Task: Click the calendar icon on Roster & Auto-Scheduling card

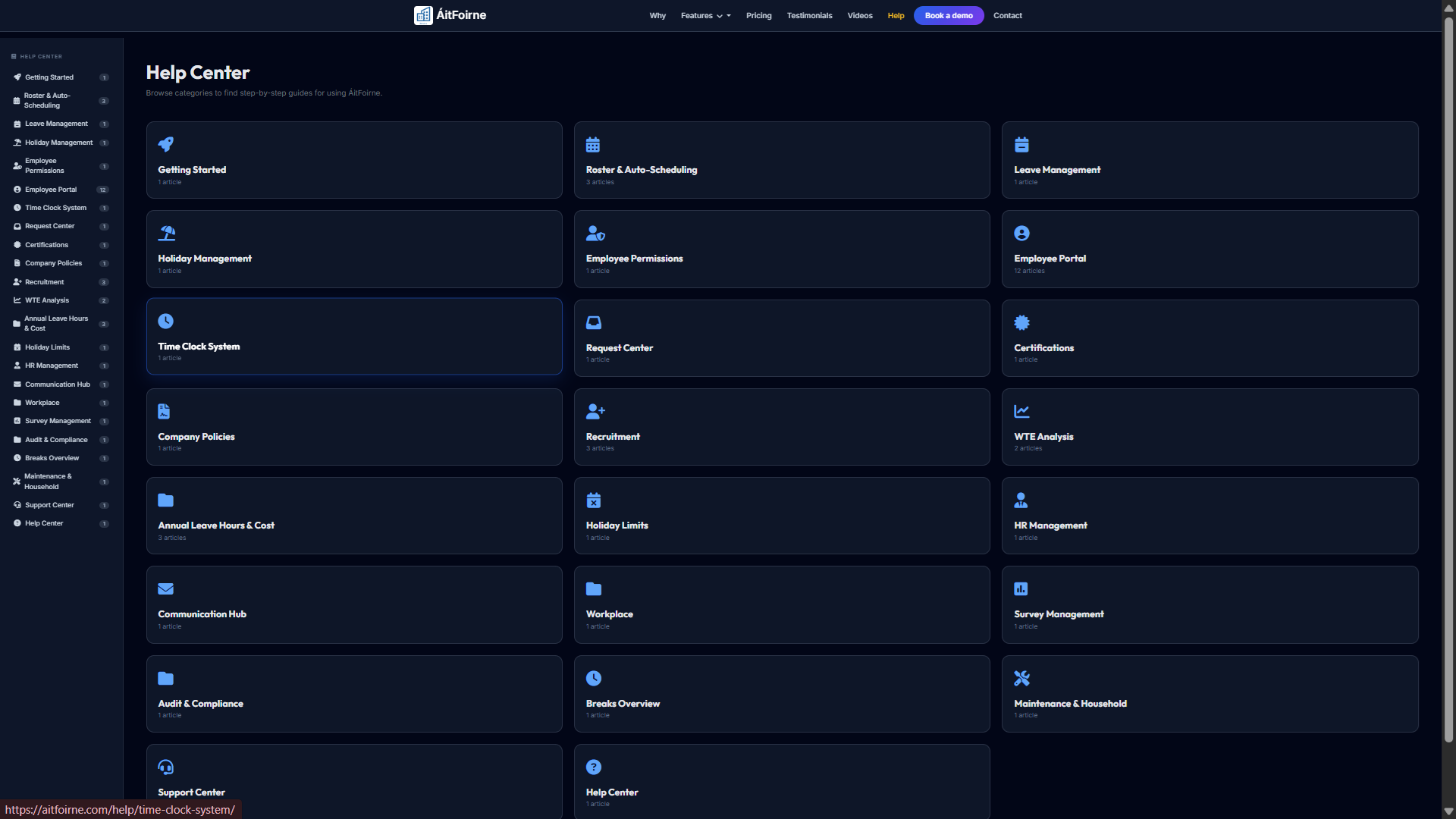Action: [593, 144]
